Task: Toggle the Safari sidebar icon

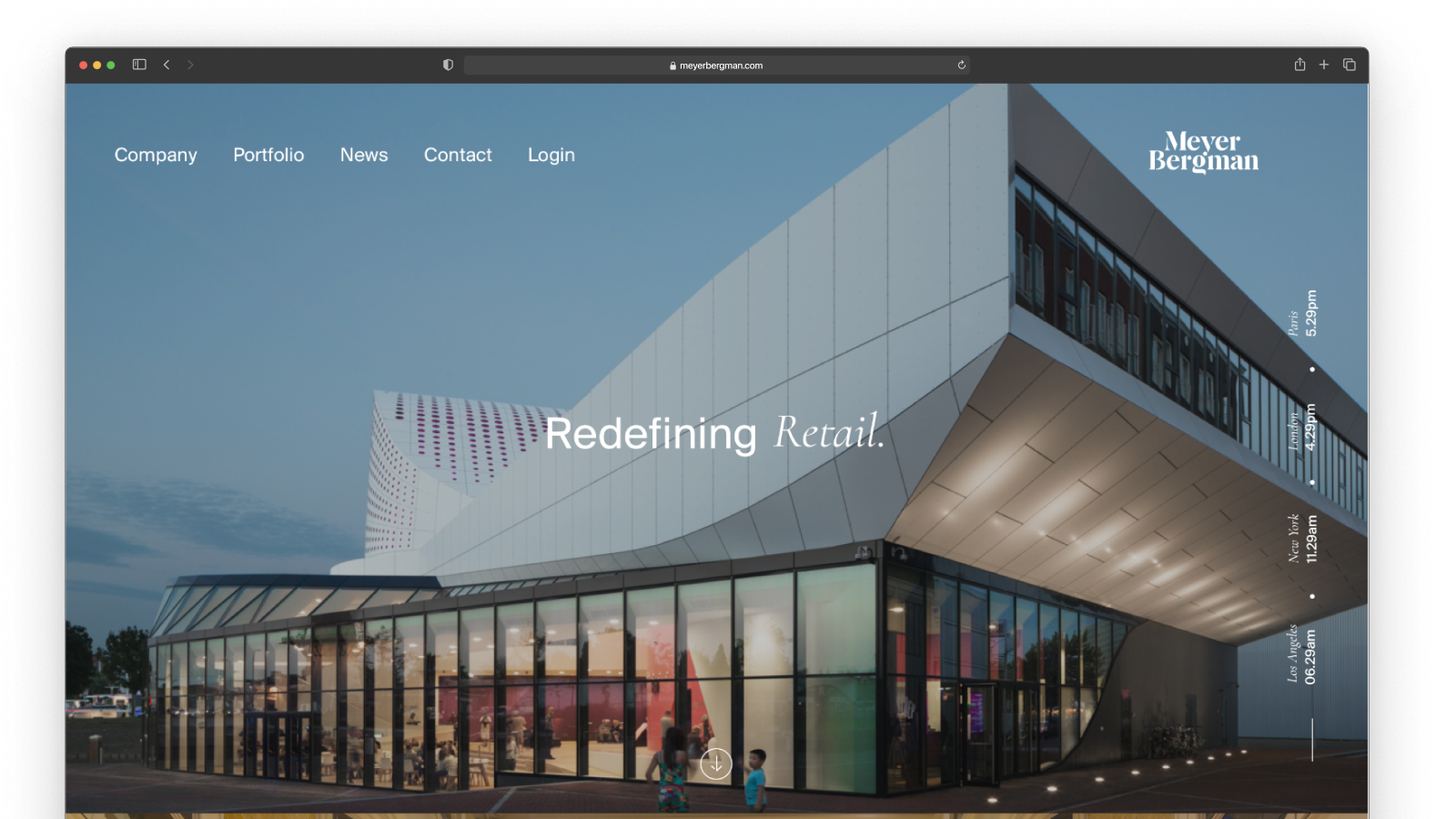Action: point(139,65)
